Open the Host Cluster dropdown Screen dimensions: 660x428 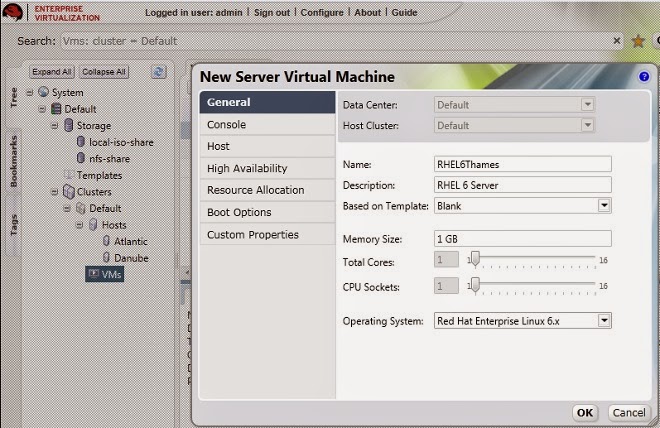(x=588, y=125)
